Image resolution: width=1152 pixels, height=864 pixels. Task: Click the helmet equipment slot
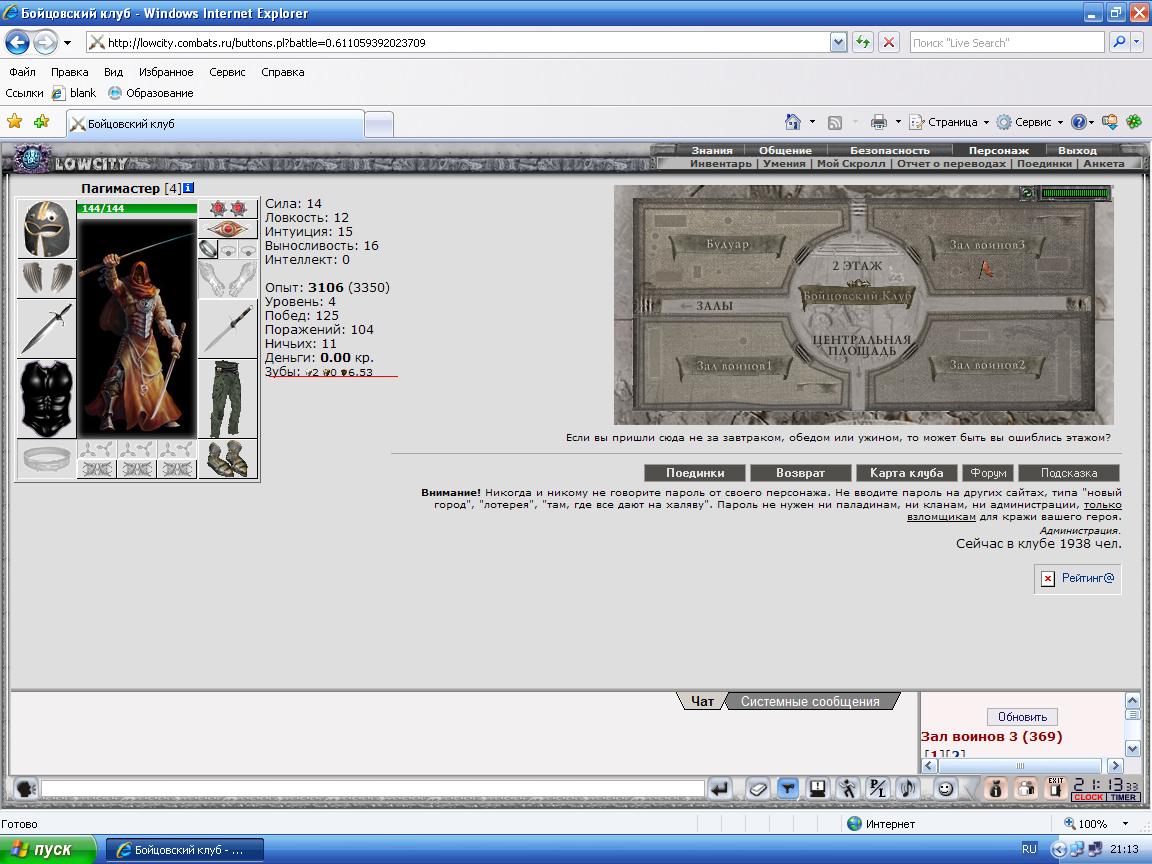(x=46, y=229)
